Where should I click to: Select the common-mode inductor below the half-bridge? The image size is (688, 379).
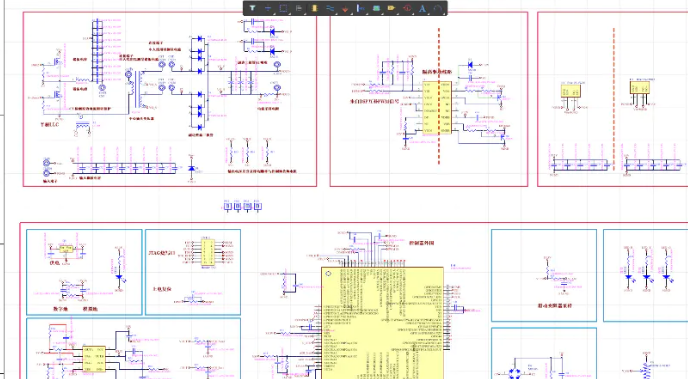tap(82, 126)
